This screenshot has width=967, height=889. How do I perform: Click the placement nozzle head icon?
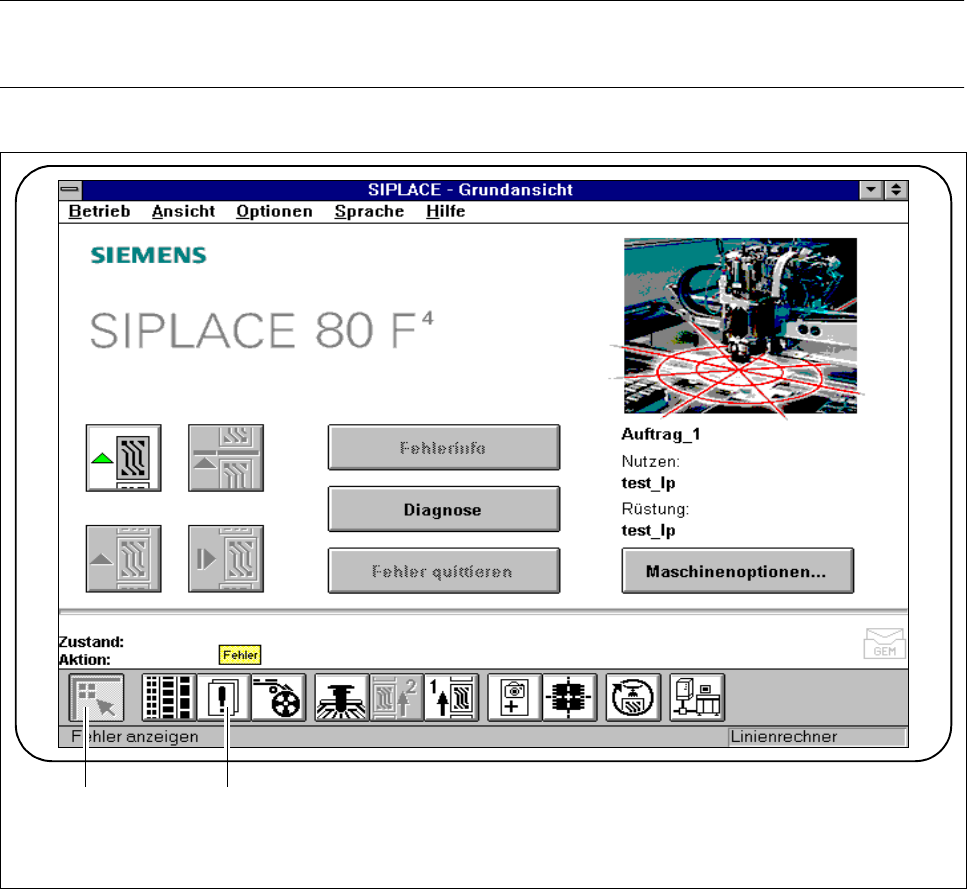[x=342, y=698]
